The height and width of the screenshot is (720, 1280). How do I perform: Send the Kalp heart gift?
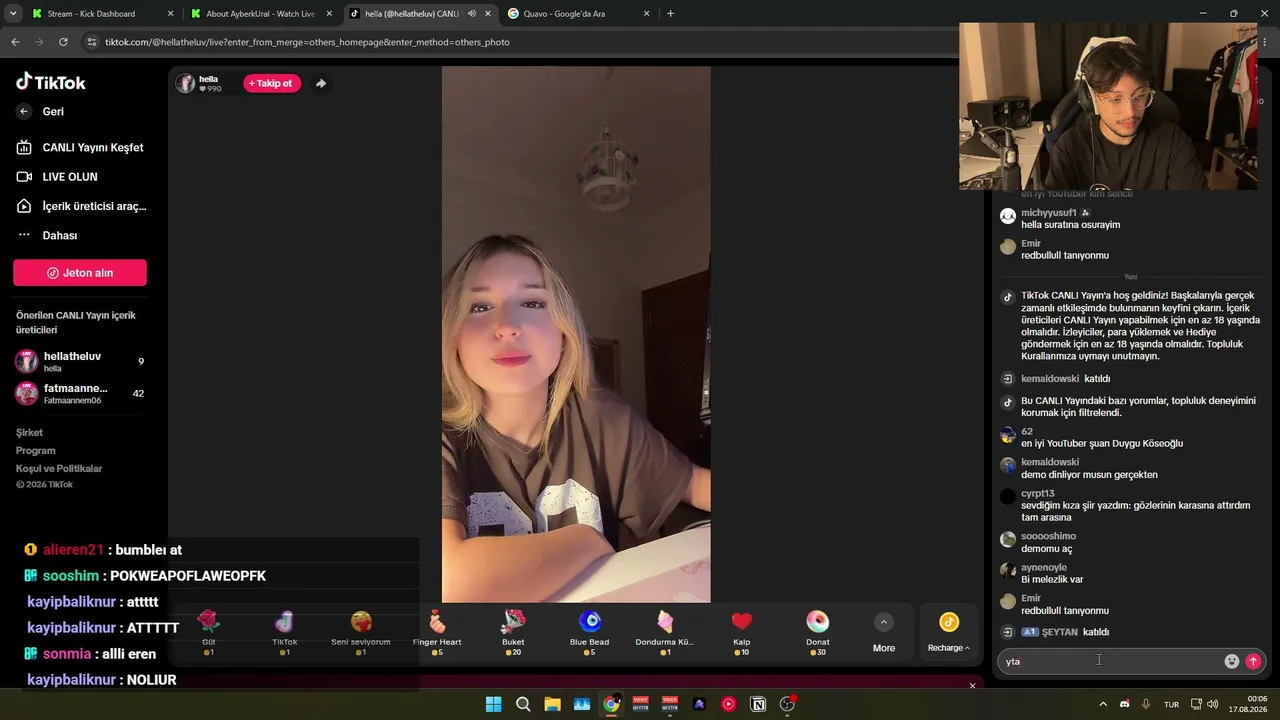point(741,634)
